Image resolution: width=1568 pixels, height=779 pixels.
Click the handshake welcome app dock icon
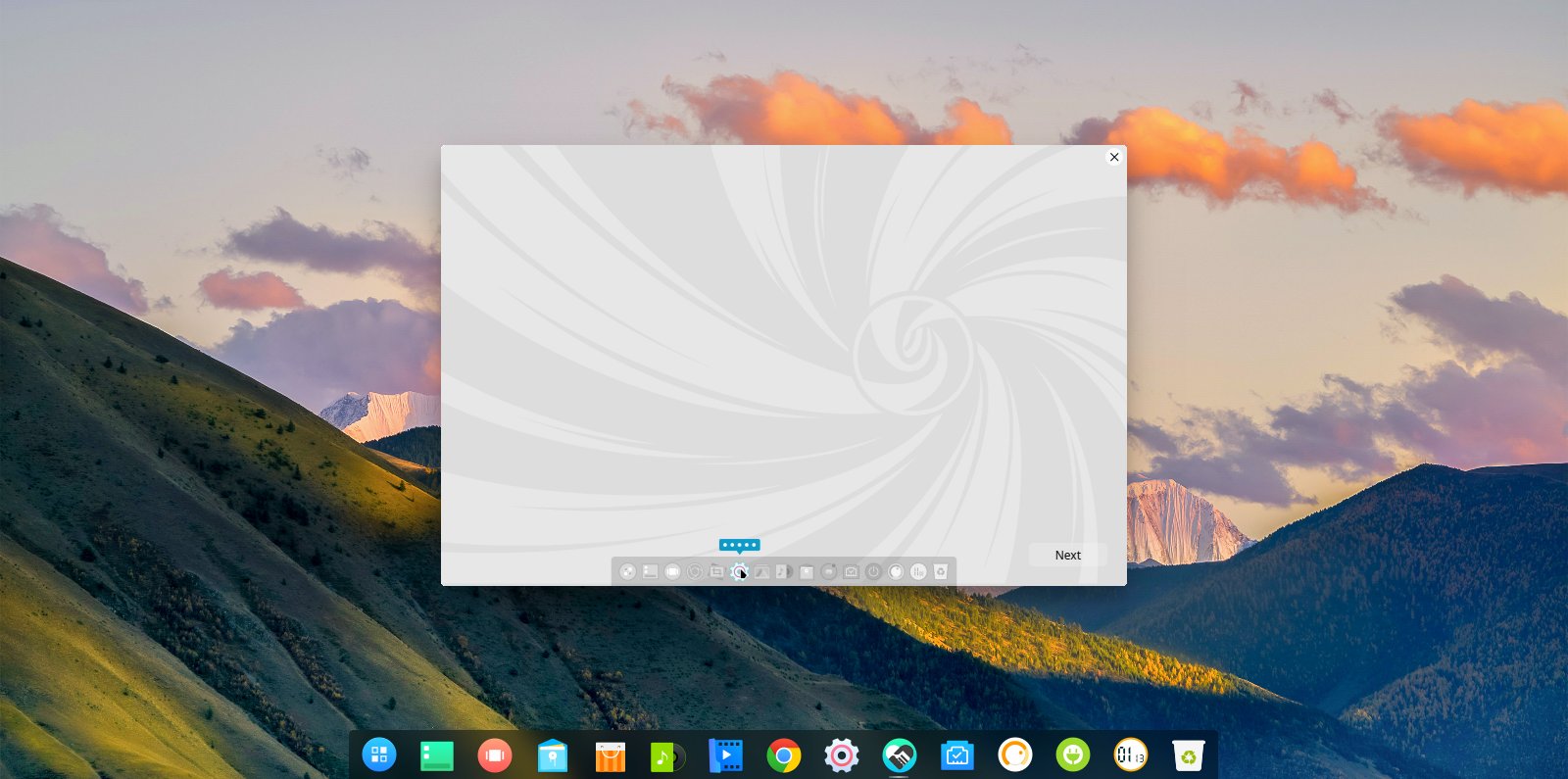pyautogui.click(x=900, y=755)
